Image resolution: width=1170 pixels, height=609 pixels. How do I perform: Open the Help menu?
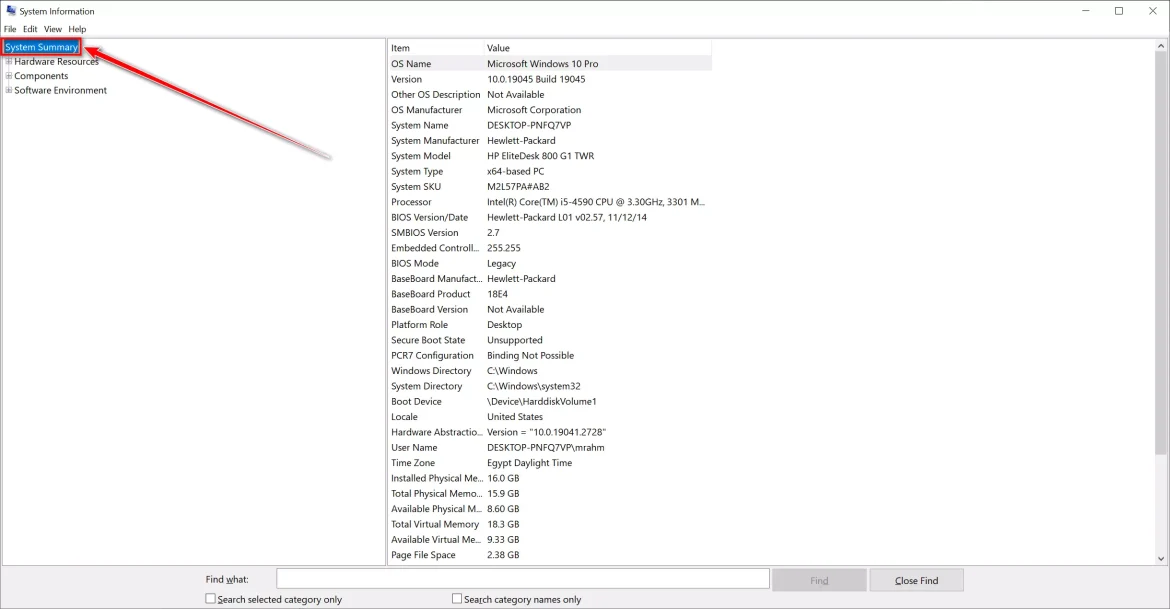point(77,29)
